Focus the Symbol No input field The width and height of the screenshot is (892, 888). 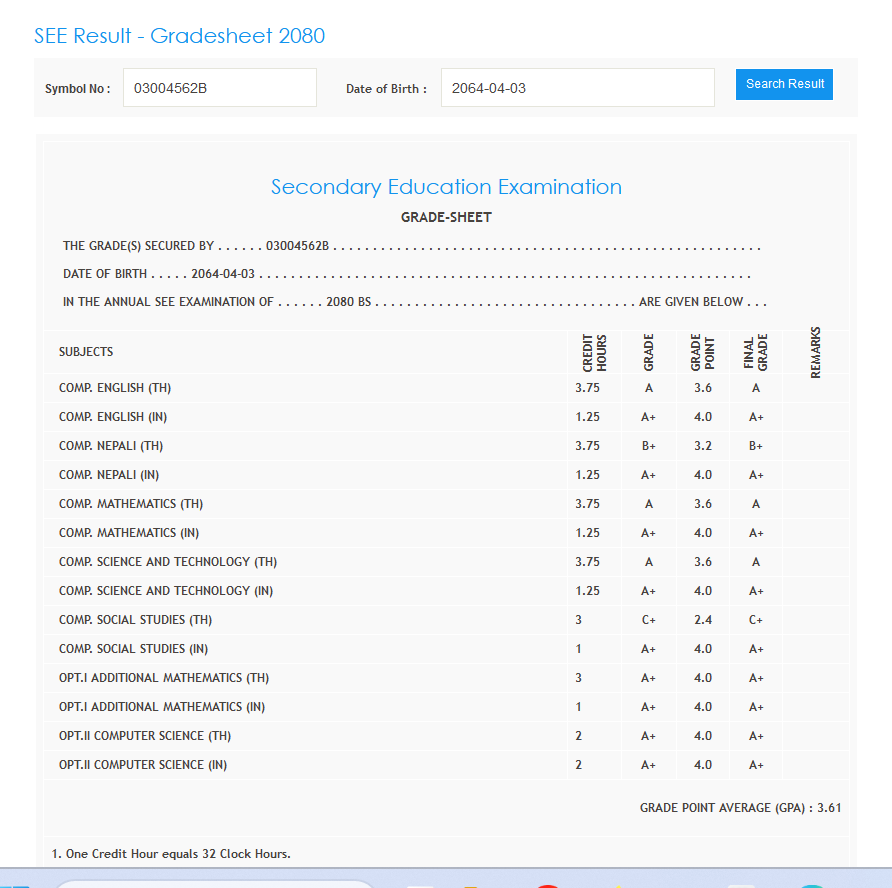pyautogui.click(x=219, y=88)
